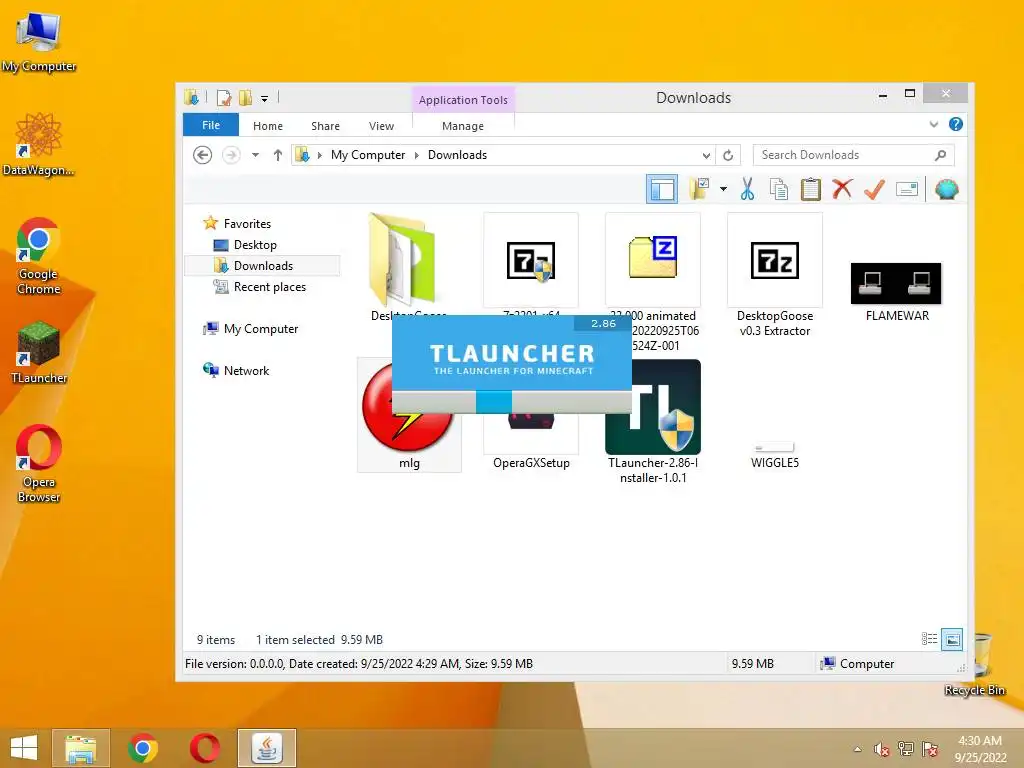This screenshot has height=768, width=1024.
Task: Open the Windows Start button
Action: point(24,748)
